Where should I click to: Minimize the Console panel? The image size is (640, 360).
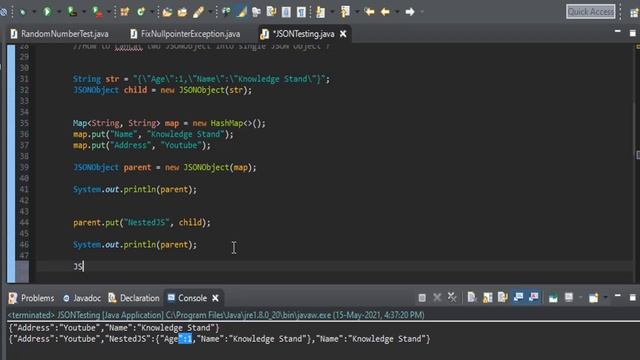618,296
